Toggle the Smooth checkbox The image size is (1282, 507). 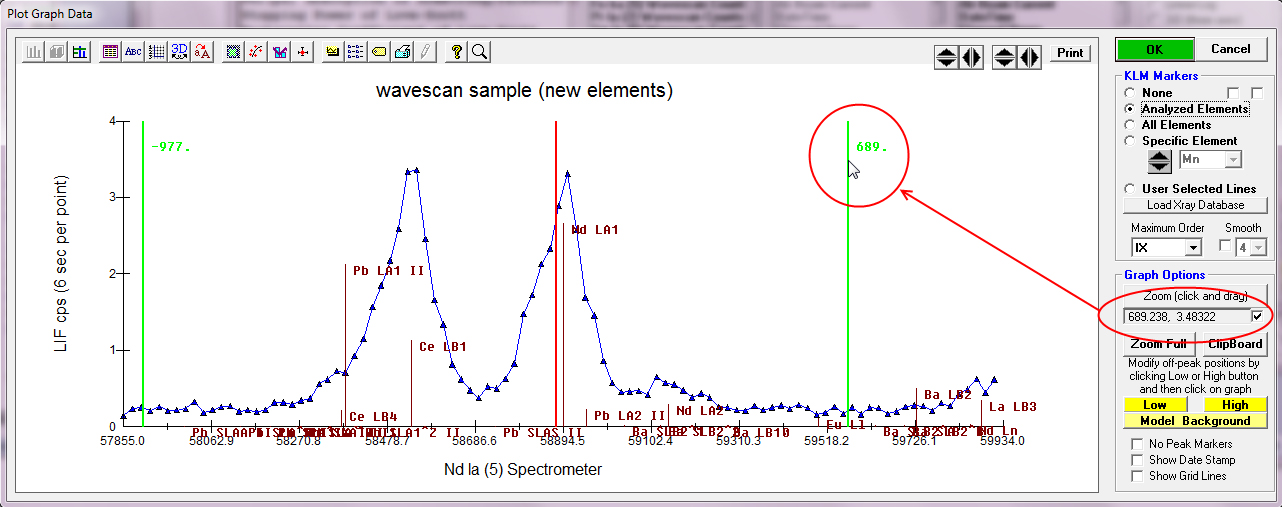click(1225, 246)
